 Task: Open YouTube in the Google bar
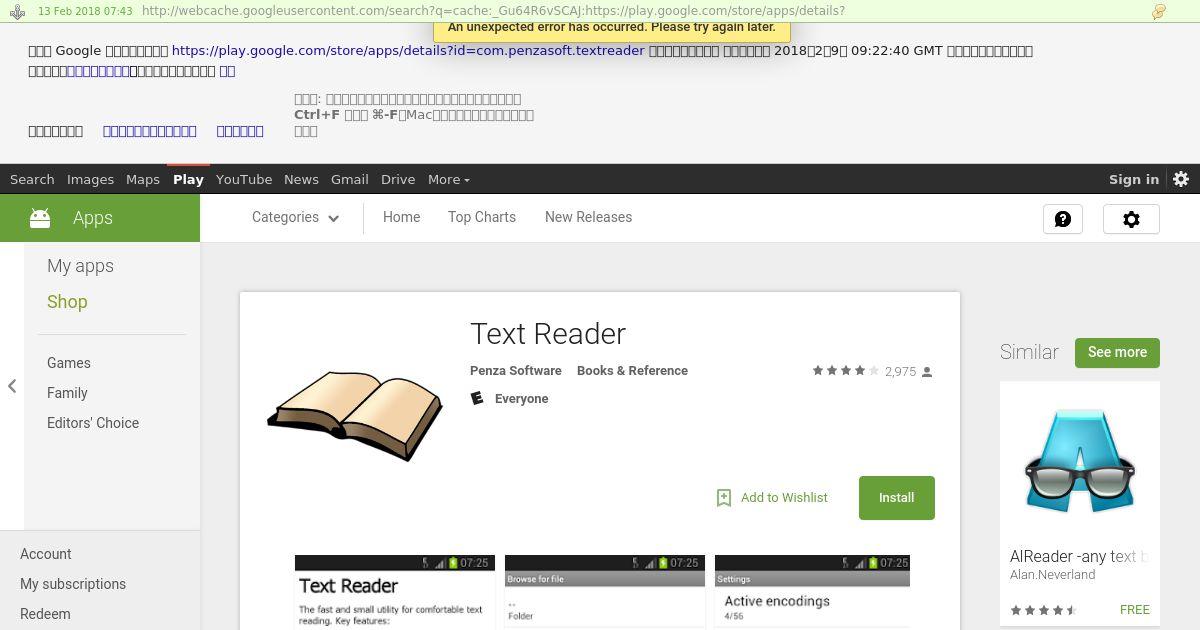point(244,179)
